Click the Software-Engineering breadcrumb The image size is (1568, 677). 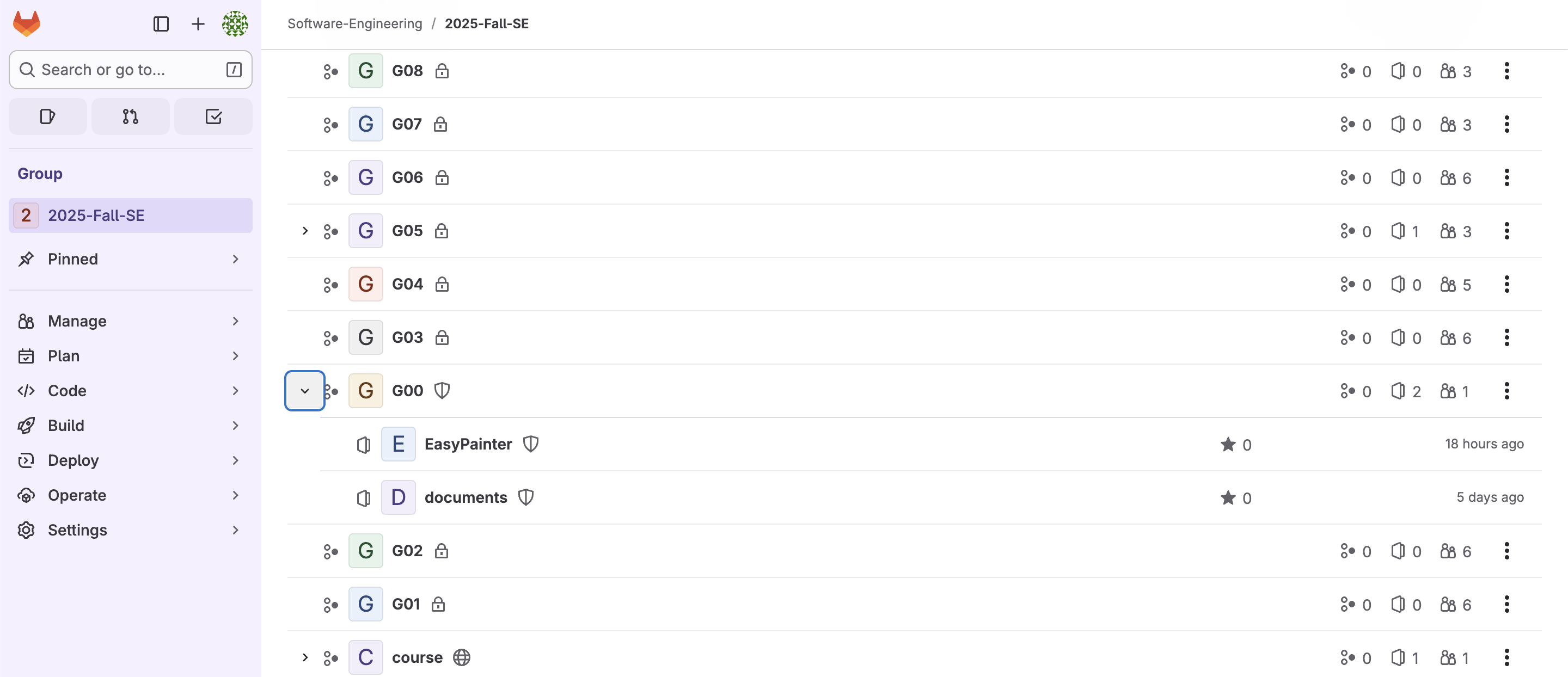[355, 24]
